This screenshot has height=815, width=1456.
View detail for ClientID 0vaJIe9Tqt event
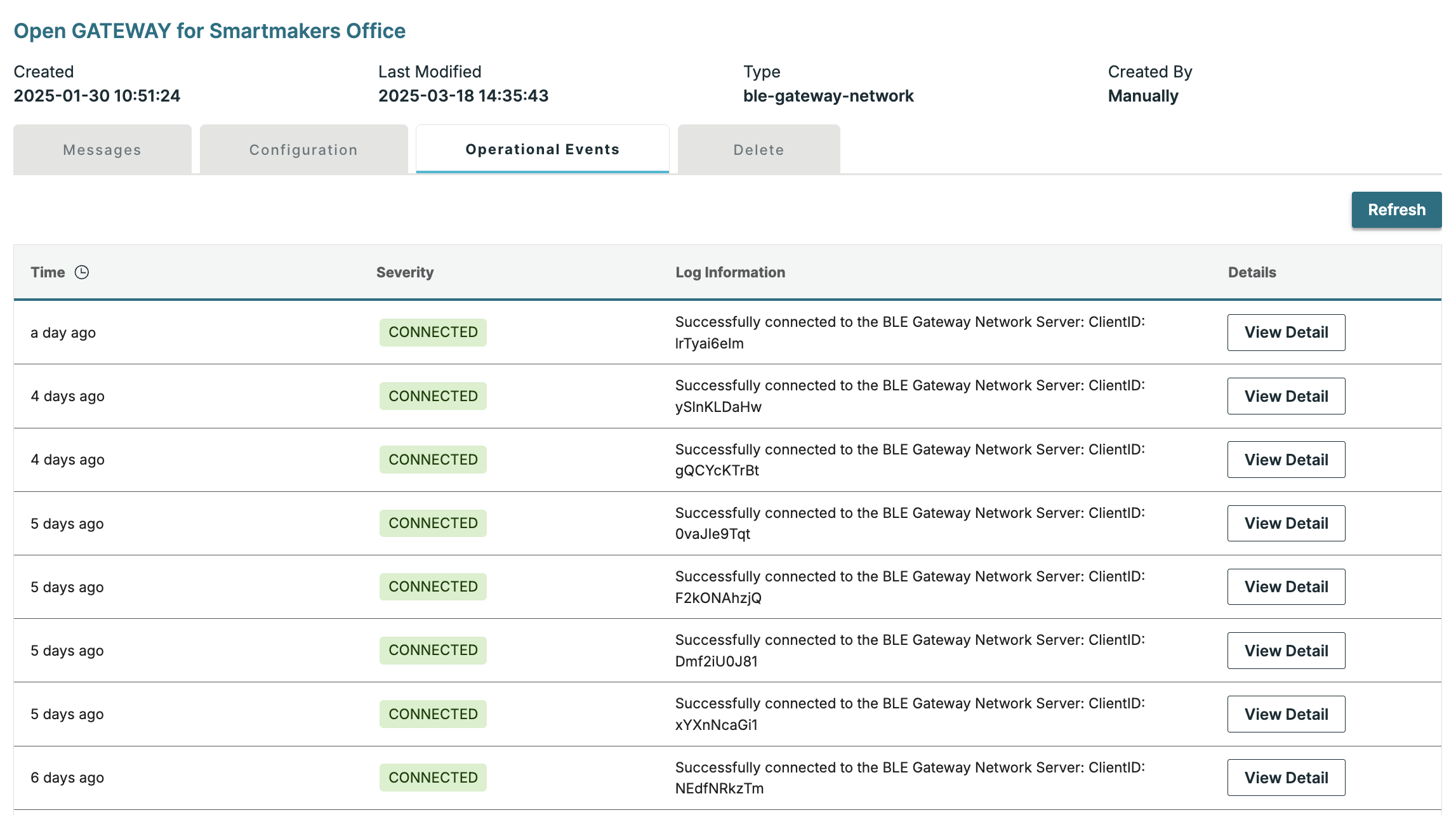tap(1286, 523)
